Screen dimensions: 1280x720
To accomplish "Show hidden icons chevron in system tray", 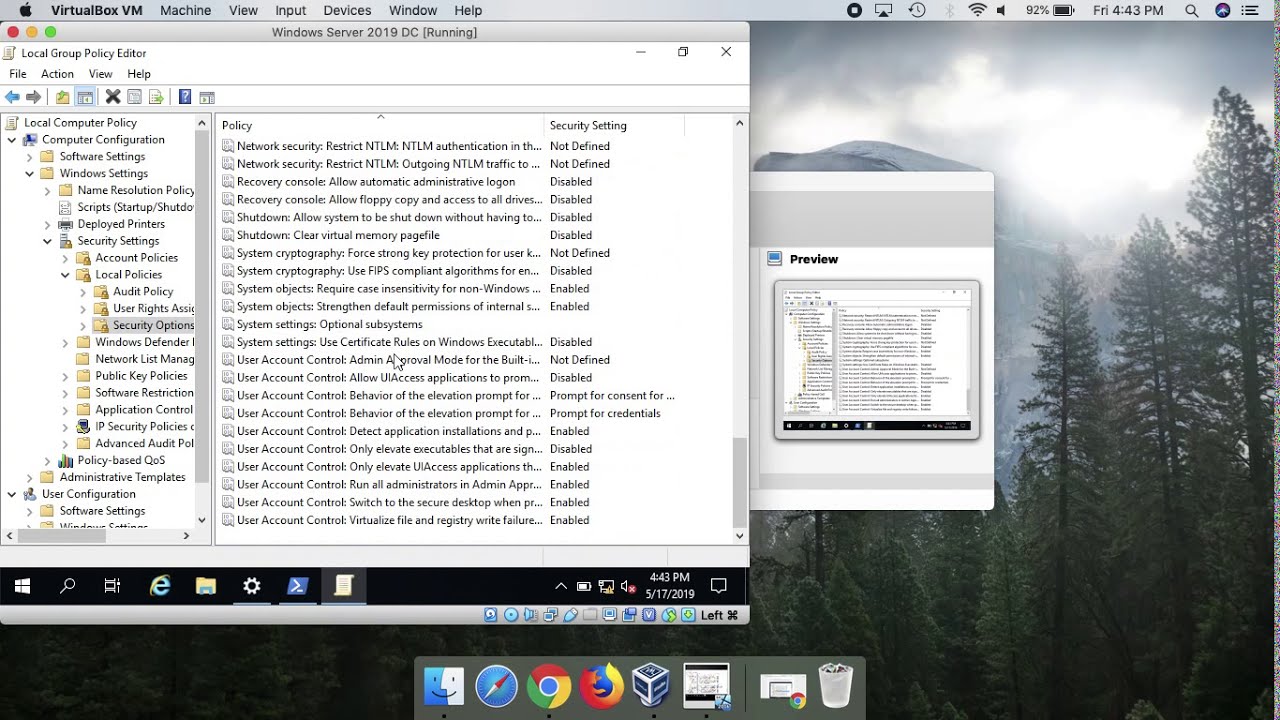I will coord(561,587).
